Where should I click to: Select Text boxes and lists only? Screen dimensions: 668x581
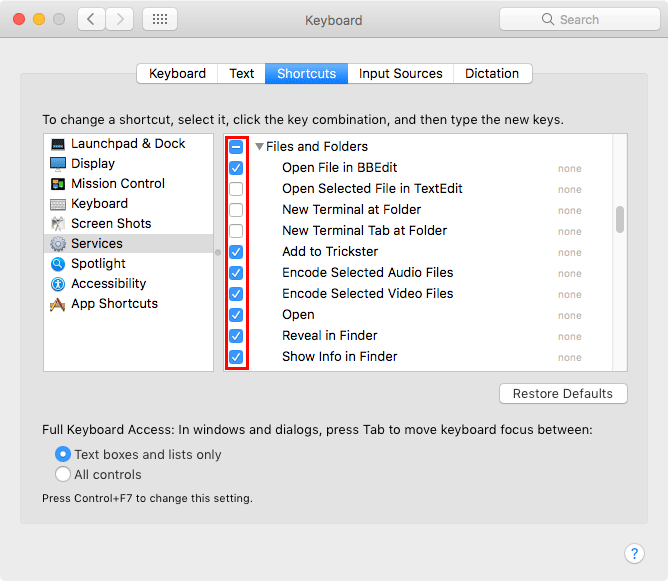coord(63,454)
